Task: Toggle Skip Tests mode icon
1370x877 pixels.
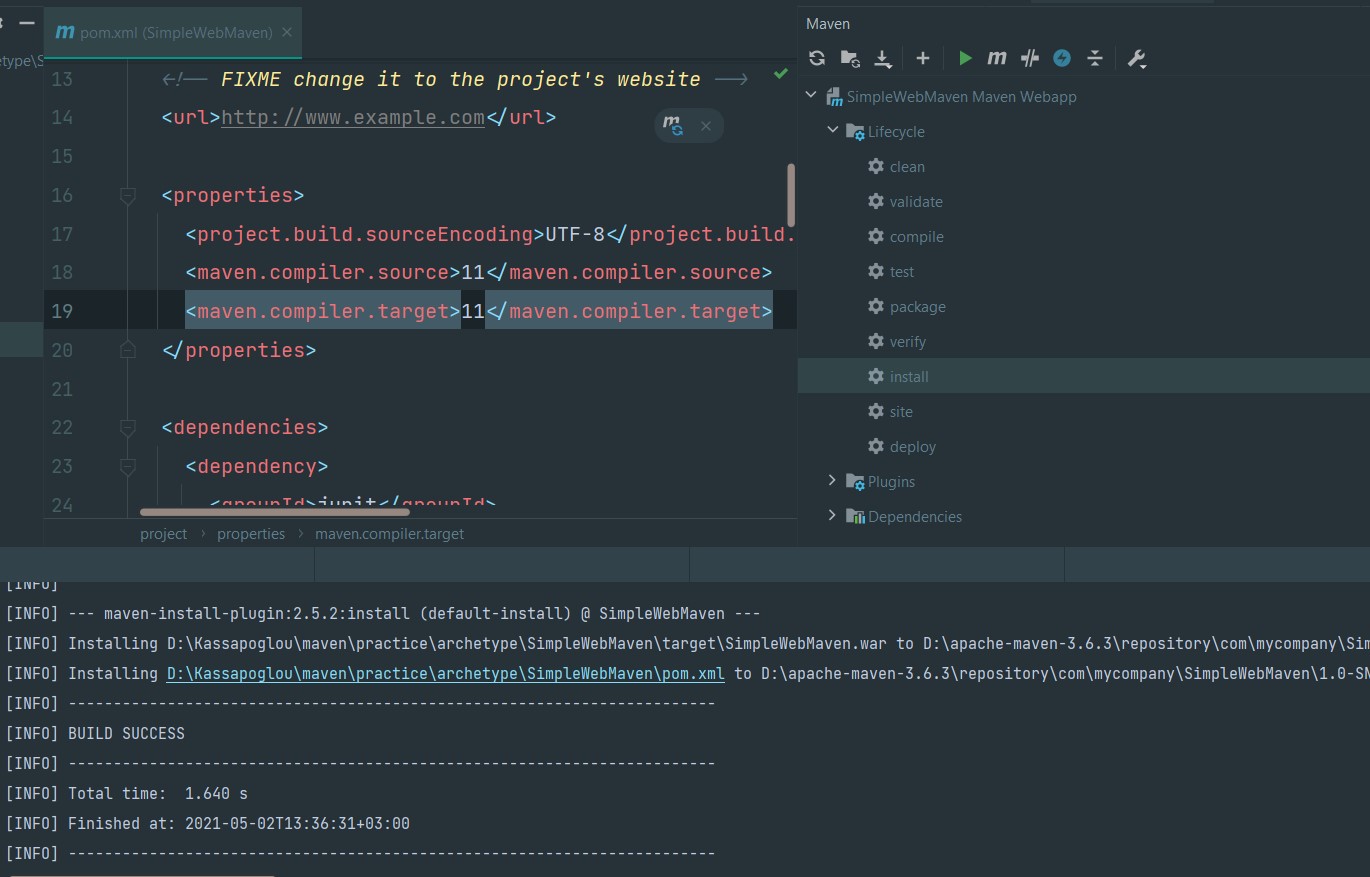Action: point(1030,58)
